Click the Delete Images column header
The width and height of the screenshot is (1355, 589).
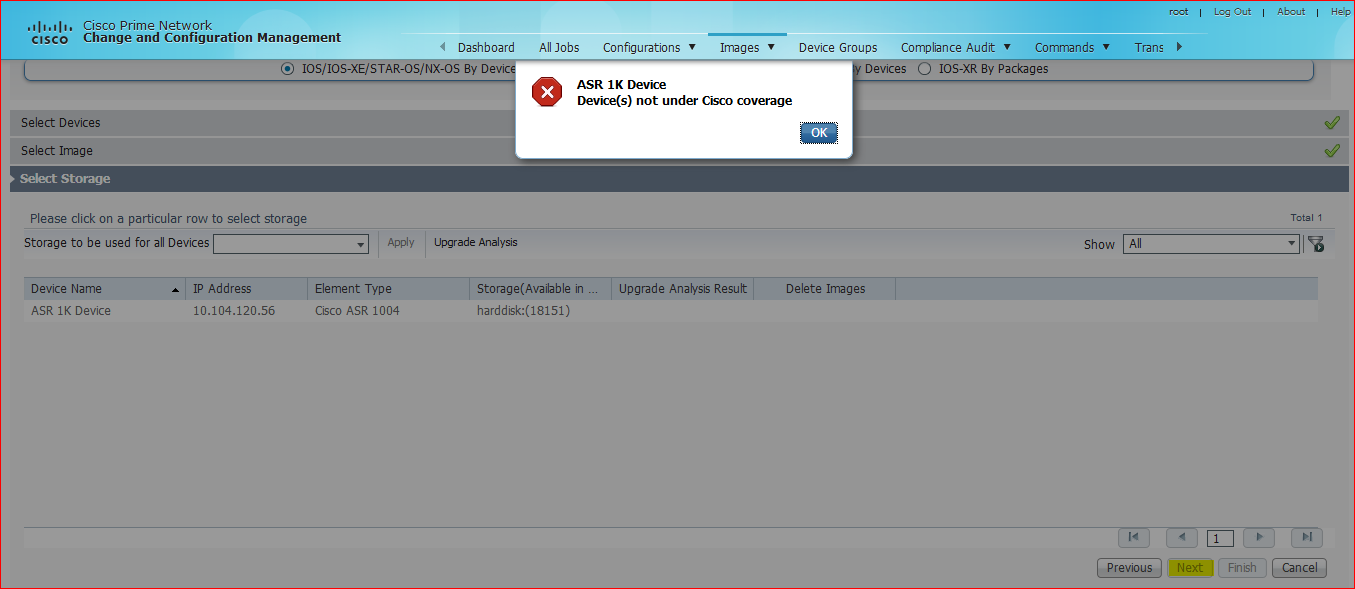(825, 289)
